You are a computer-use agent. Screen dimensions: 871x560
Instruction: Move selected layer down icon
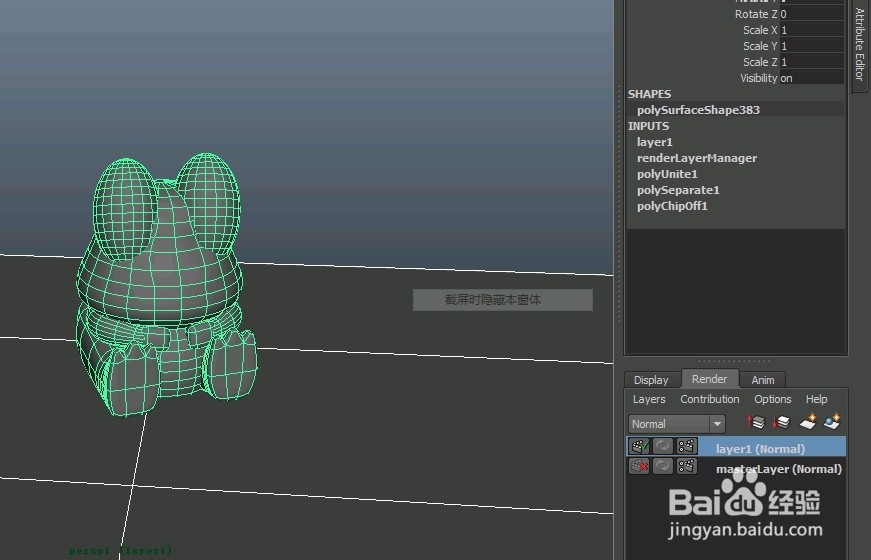782,423
